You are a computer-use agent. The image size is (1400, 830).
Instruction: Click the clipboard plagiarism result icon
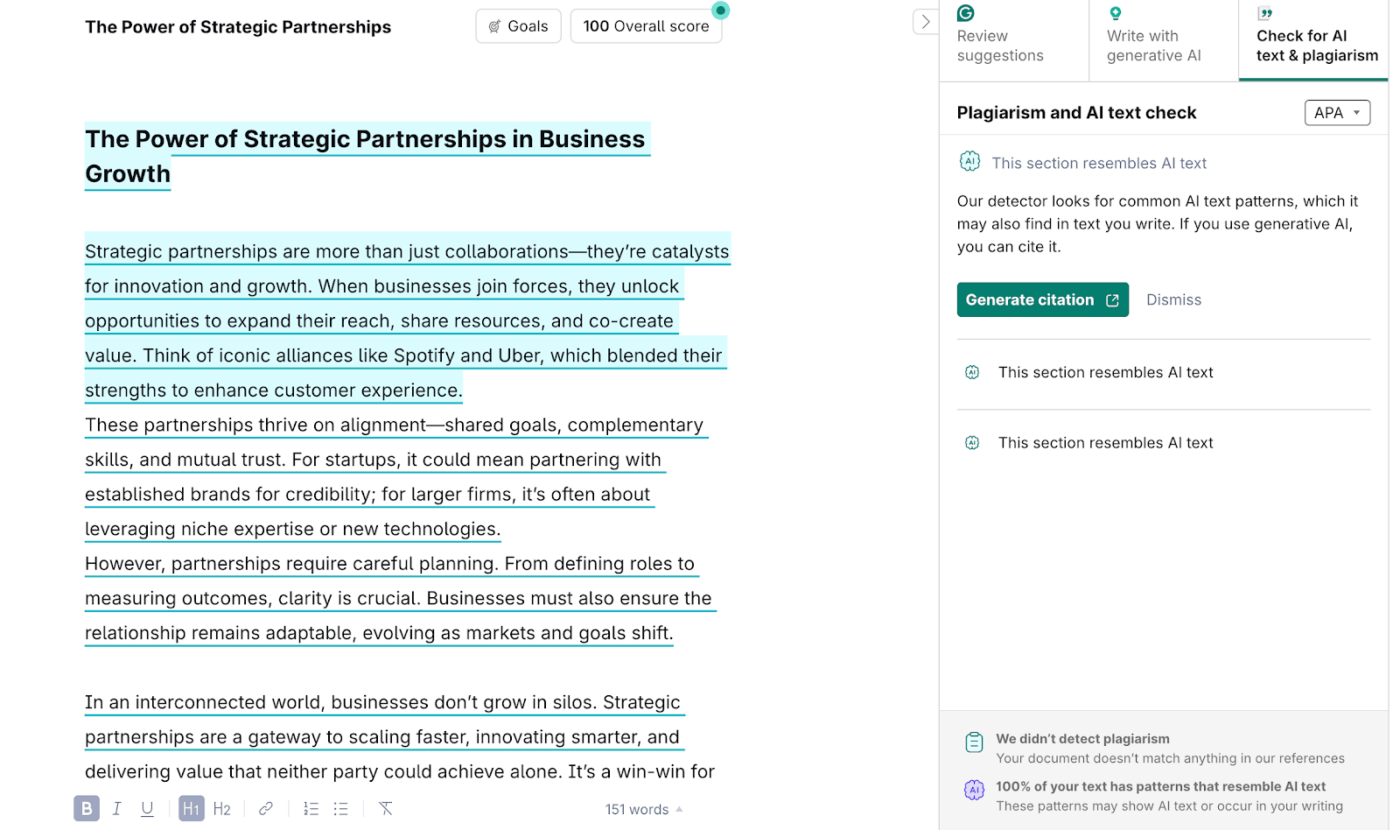tap(974, 742)
